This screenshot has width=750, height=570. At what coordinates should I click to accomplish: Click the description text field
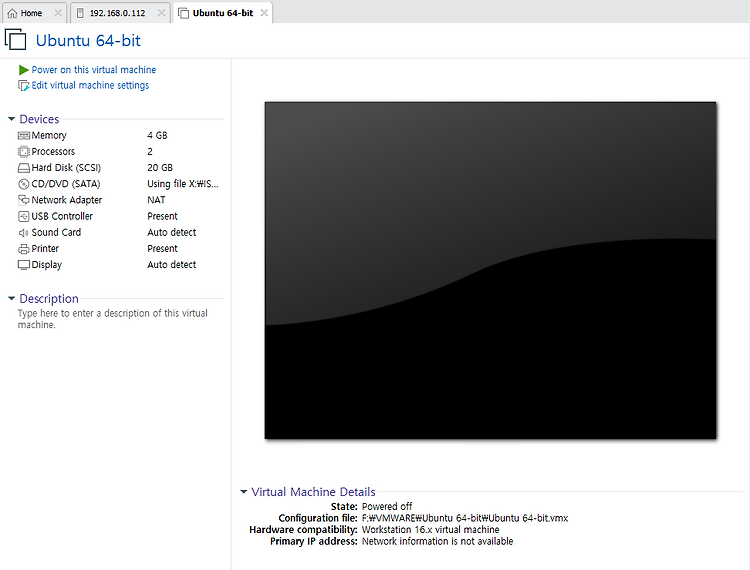point(113,319)
